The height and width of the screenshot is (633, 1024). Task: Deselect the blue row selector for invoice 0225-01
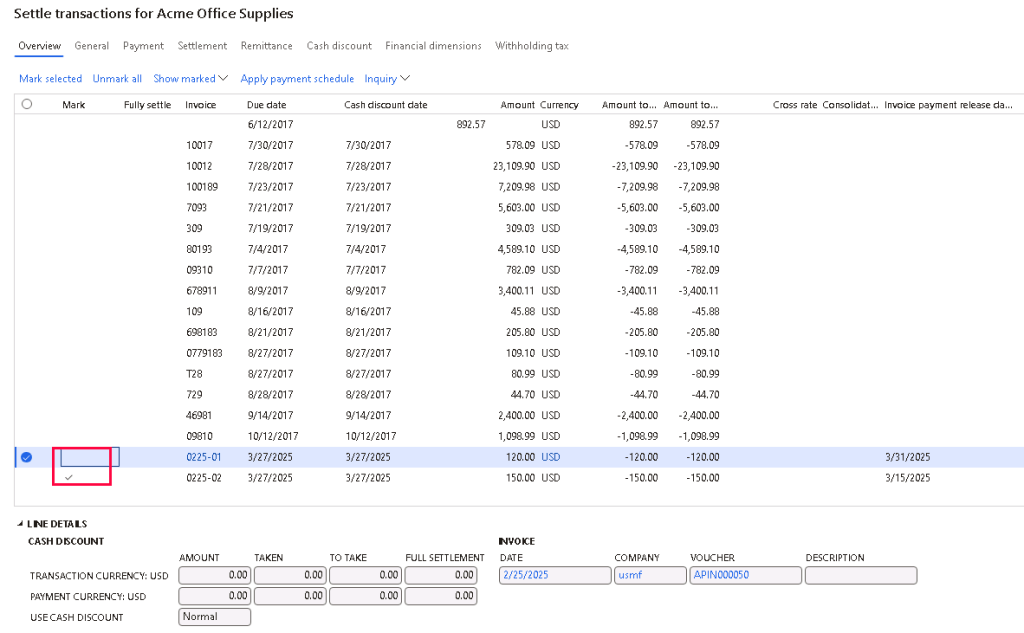click(27, 457)
